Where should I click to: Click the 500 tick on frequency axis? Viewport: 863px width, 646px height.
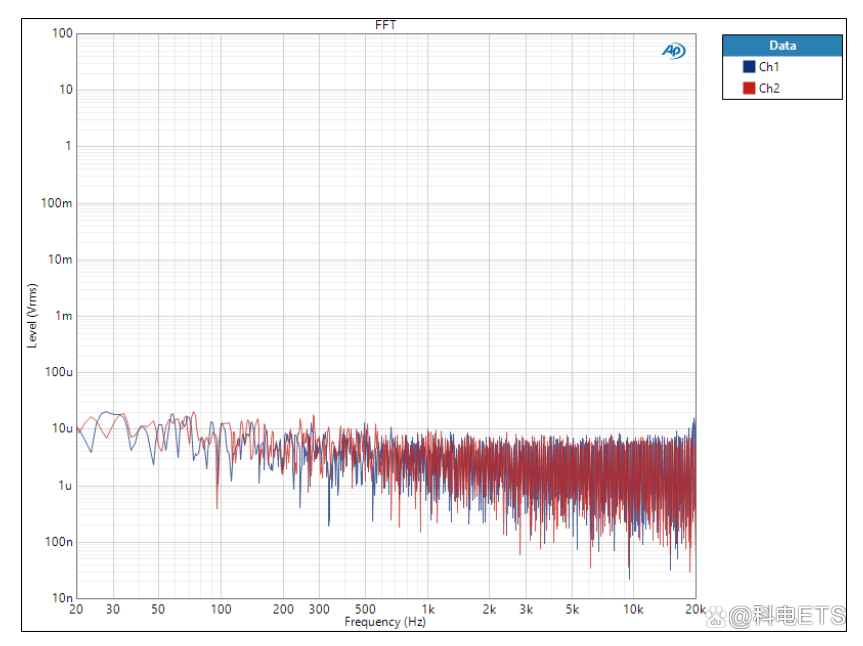tap(365, 609)
